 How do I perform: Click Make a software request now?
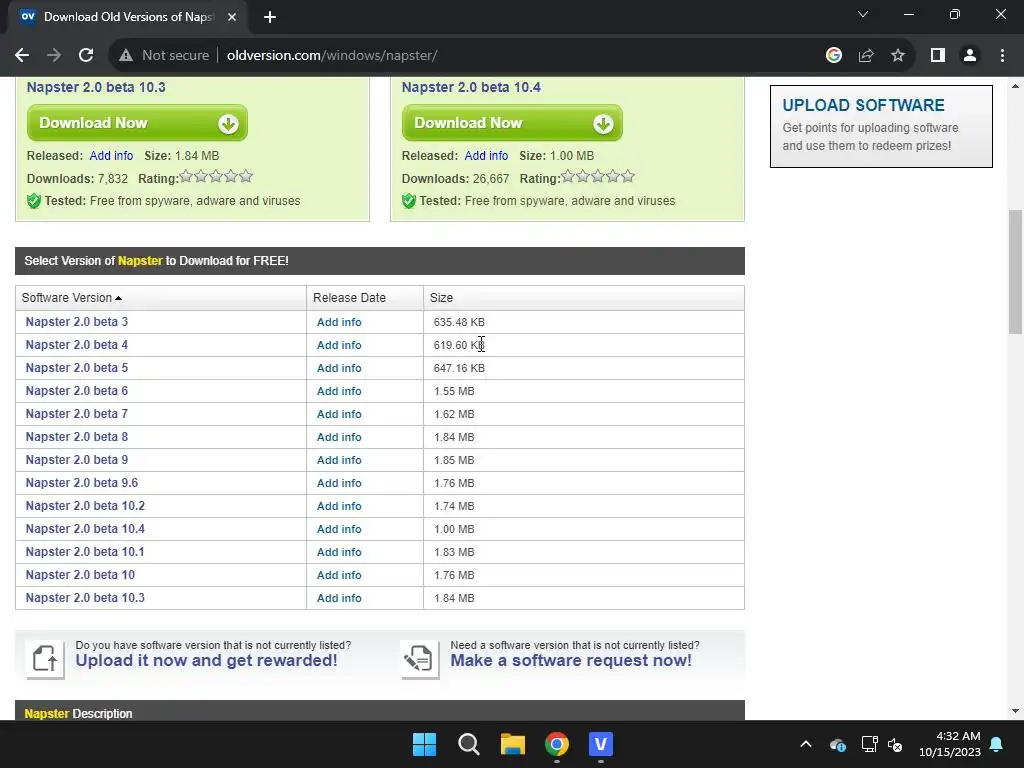[x=571, y=660]
